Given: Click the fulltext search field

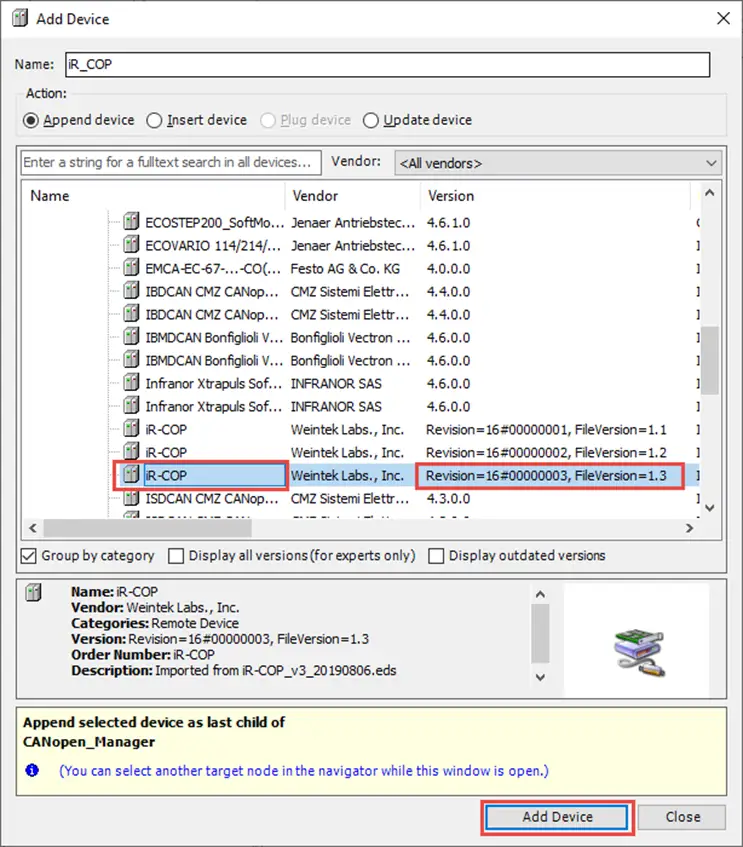Looking at the screenshot, I should tap(171, 162).
